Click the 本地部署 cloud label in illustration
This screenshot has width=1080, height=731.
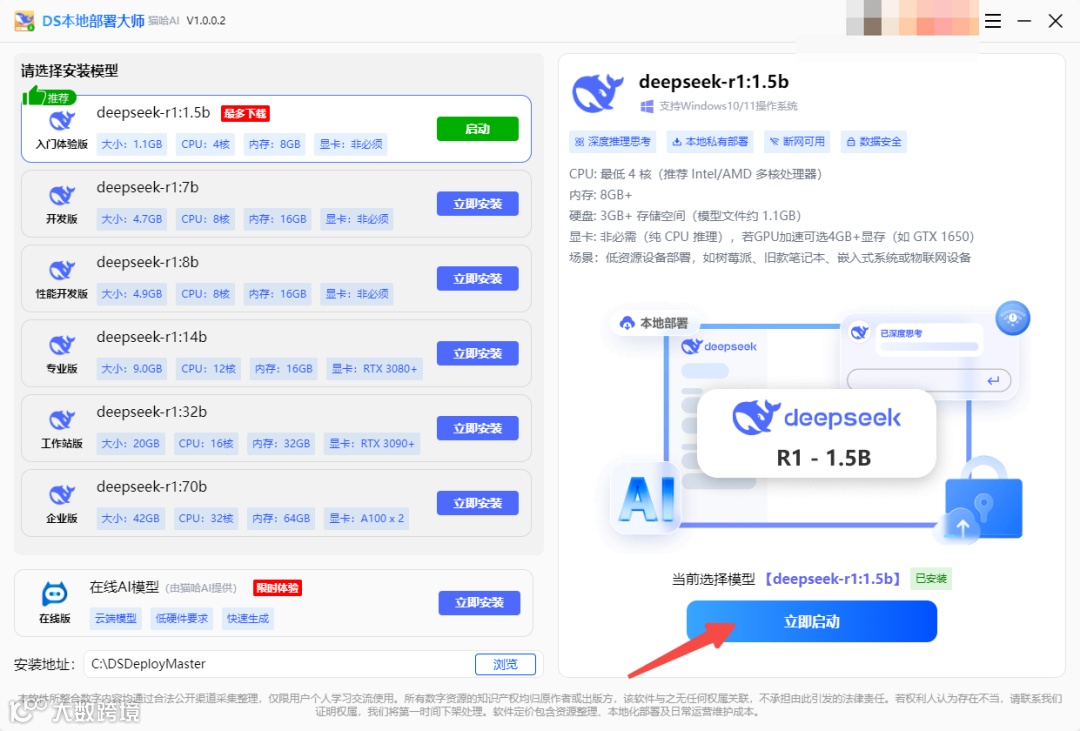[654, 322]
